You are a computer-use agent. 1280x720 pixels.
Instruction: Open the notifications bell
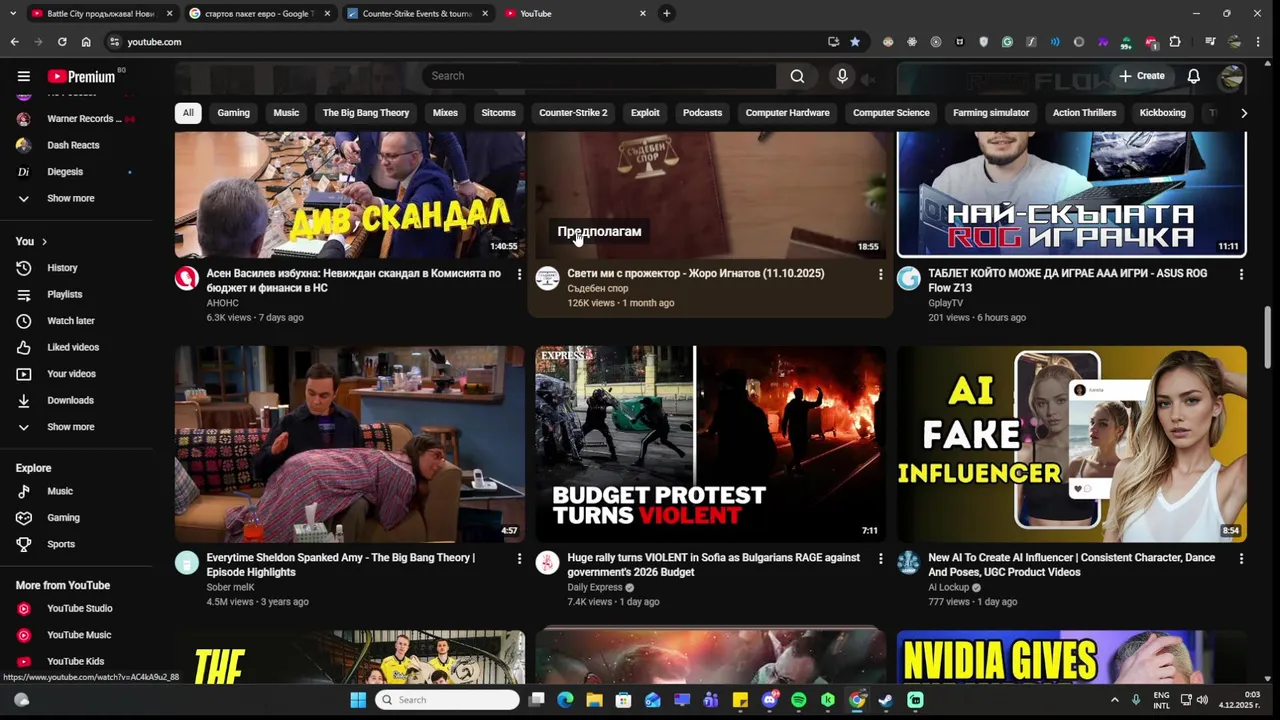1193,76
